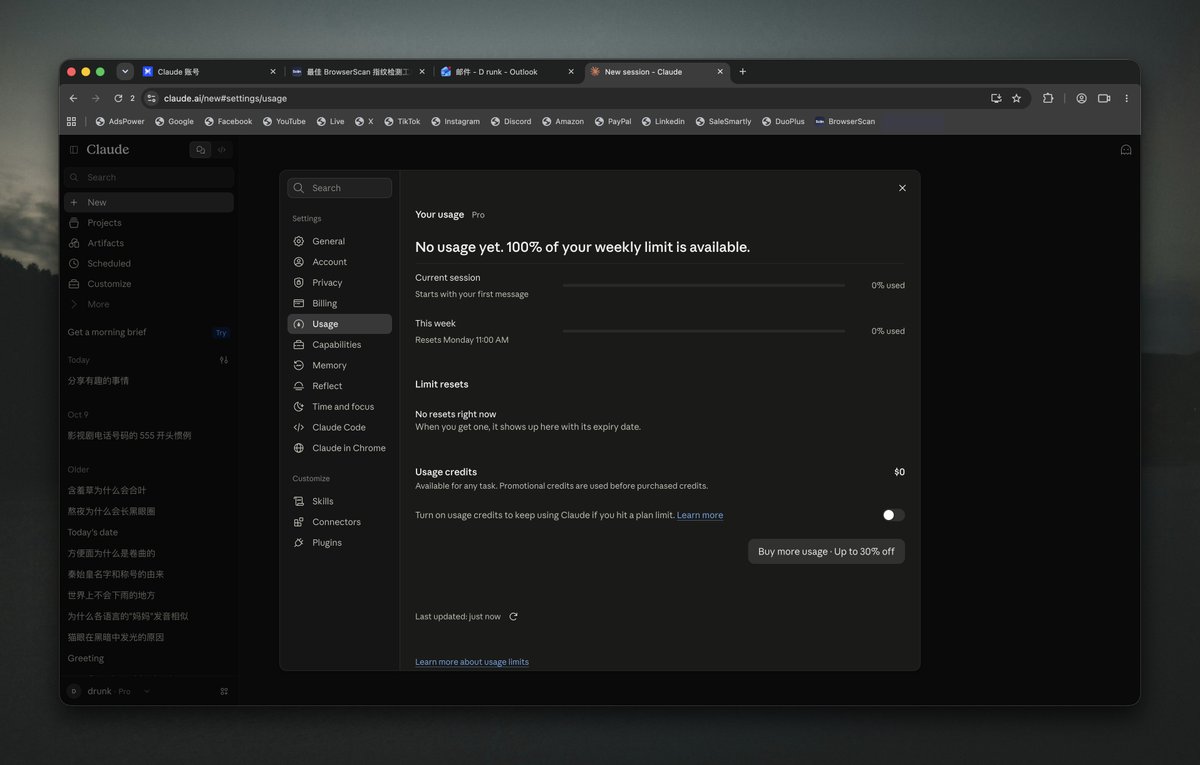Open the Time and focus moon icon
Image resolution: width=1200 pixels, height=765 pixels.
pos(299,407)
